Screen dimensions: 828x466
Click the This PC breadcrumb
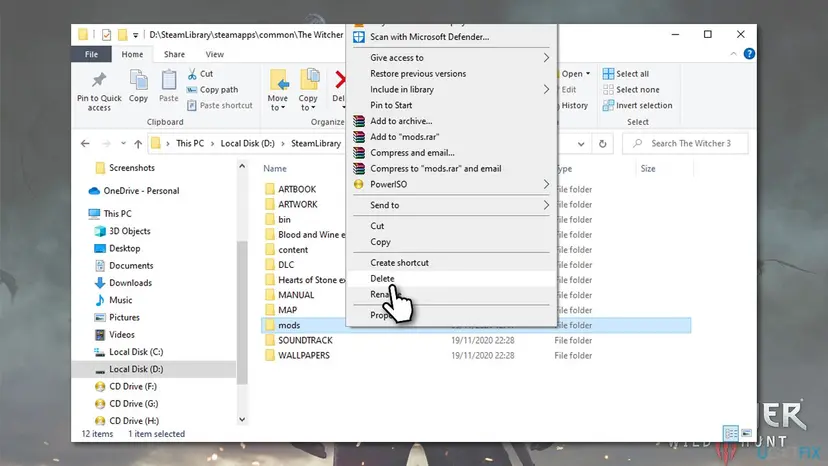click(190, 144)
